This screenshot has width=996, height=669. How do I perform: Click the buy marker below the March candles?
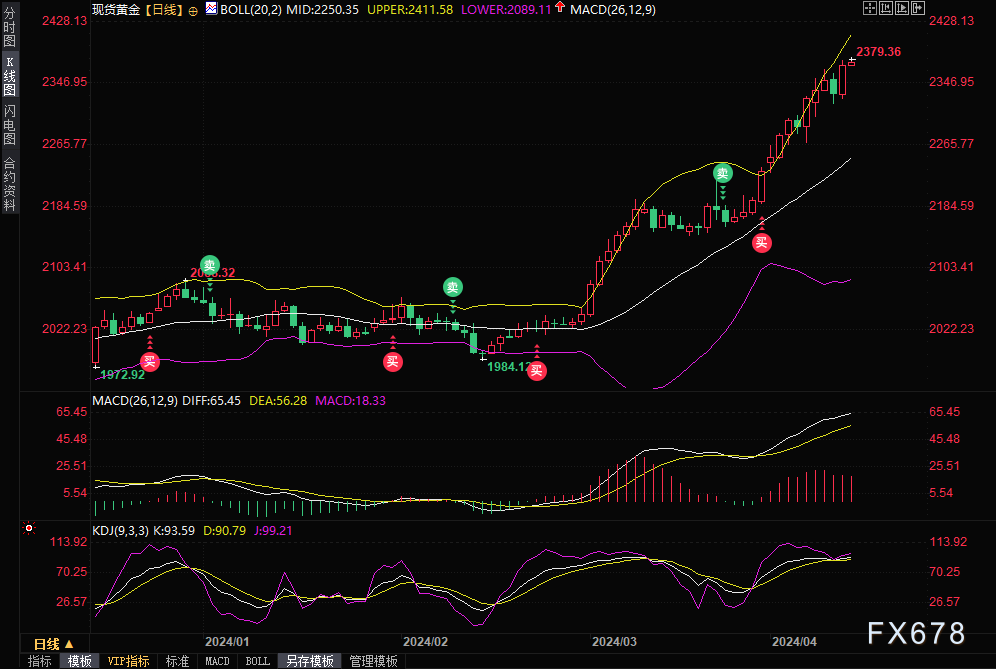pyautogui.click(x=761, y=241)
